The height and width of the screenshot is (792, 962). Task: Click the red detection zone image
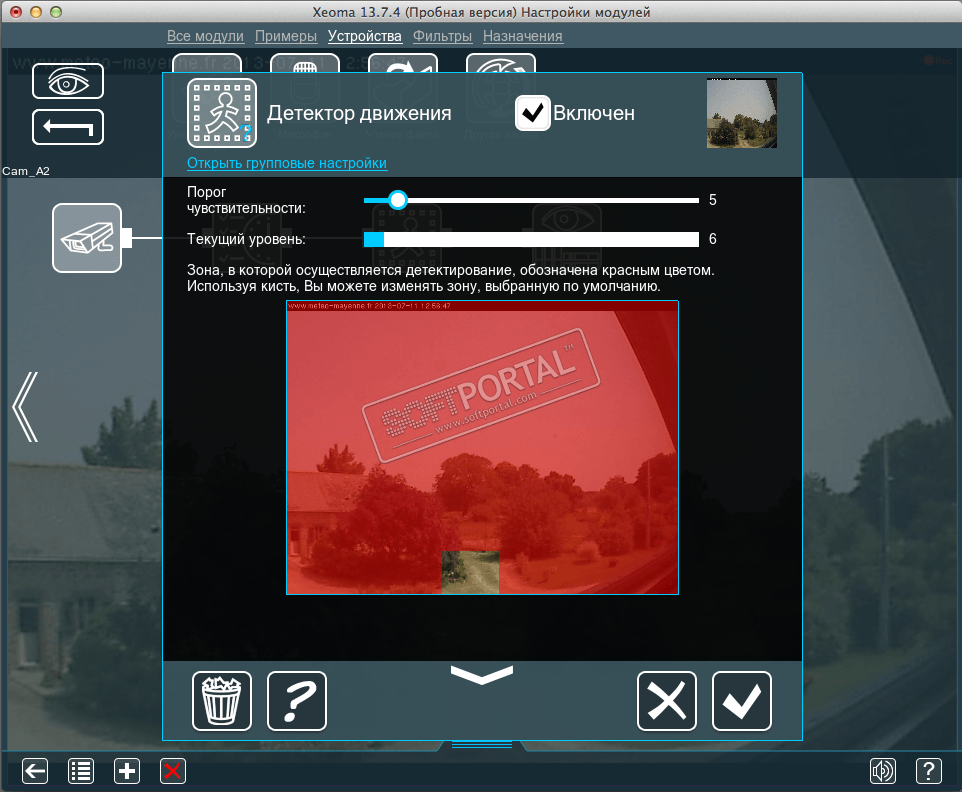coord(482,447)
